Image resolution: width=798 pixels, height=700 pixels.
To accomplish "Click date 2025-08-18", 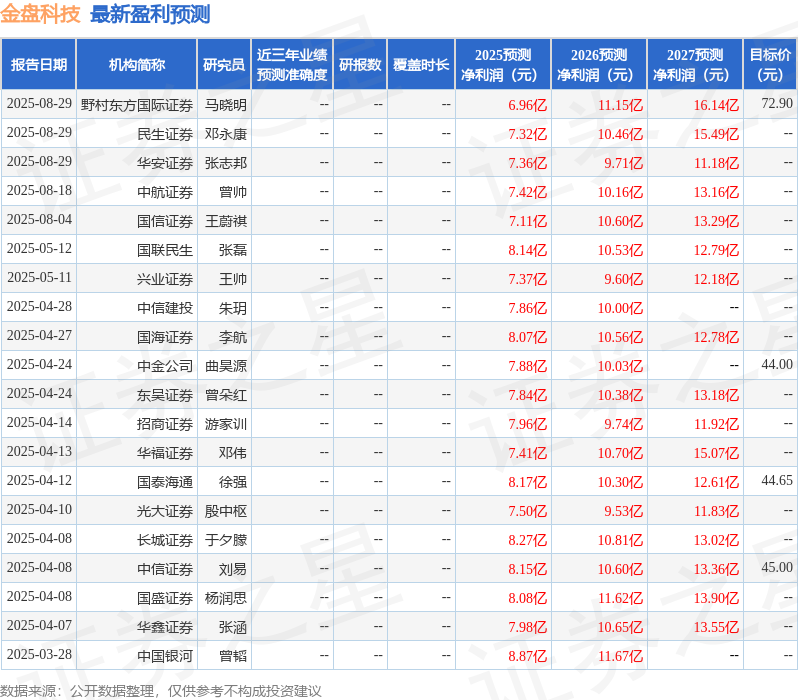I will coord(39,191).
